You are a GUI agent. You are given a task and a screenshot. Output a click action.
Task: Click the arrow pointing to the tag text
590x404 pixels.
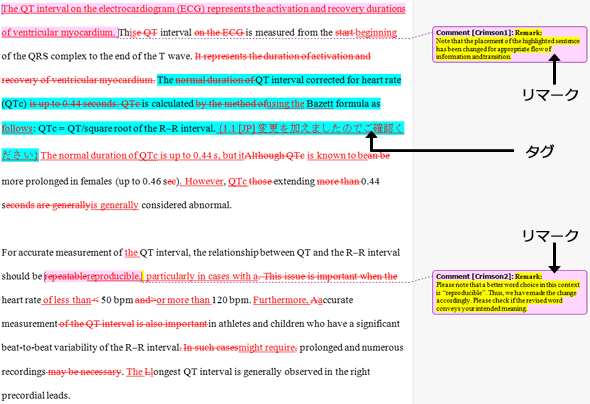(x=439, y=142)
